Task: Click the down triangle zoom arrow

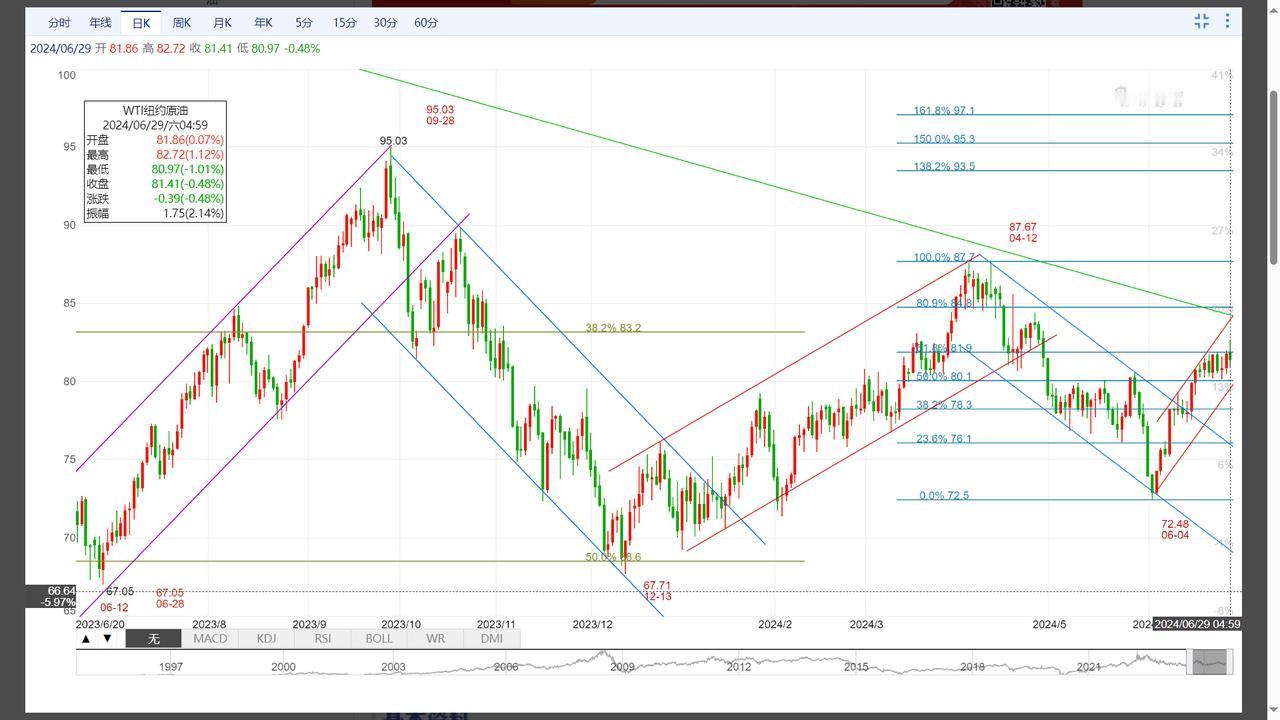Action: pos(107,638)
